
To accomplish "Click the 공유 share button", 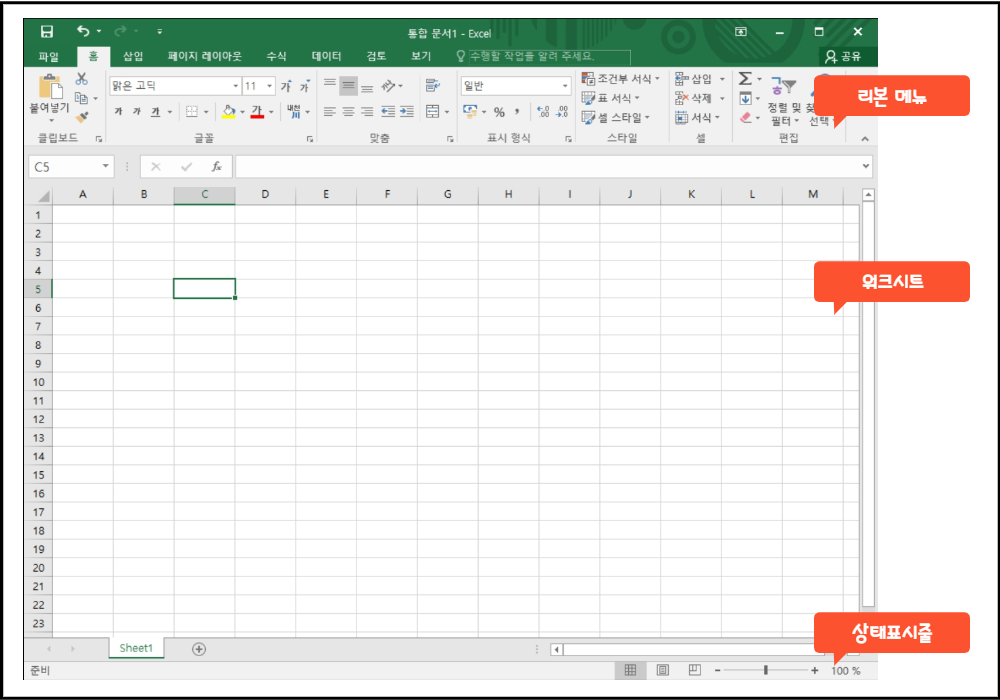I will pos(842,57).
